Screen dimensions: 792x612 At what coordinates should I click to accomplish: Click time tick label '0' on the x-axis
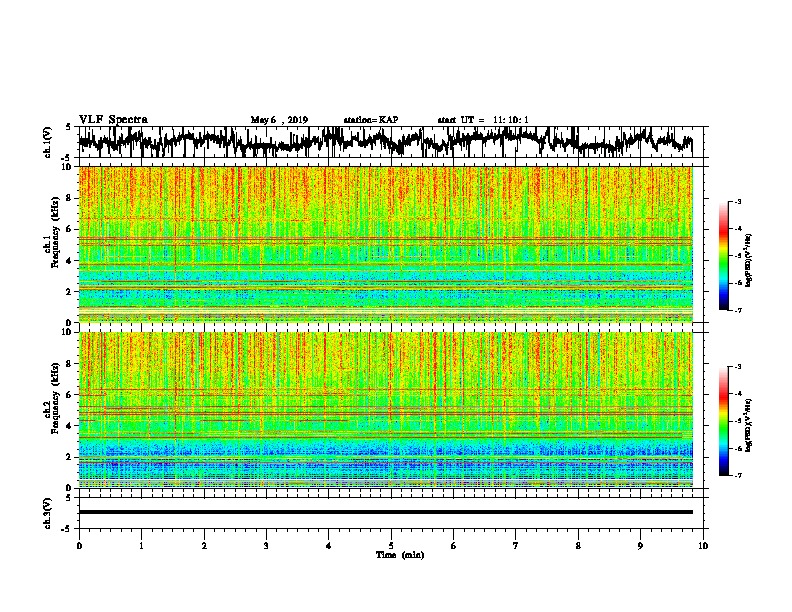[x=79, y=546]
